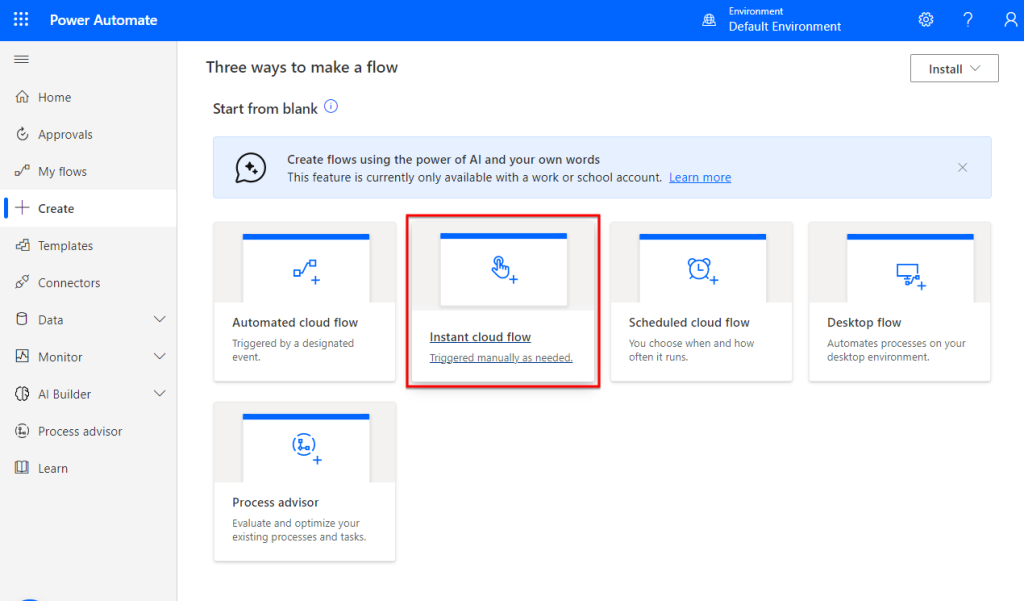
Task: Click the AI chat sparkle icon
Action: click(x=251, y=168)
